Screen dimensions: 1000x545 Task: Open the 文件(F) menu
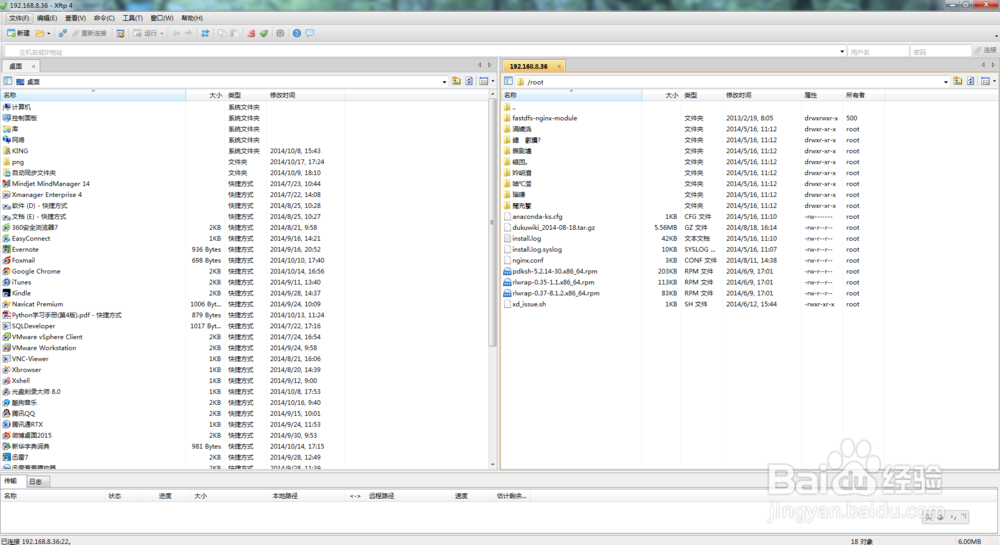click(x=19, y=18)
